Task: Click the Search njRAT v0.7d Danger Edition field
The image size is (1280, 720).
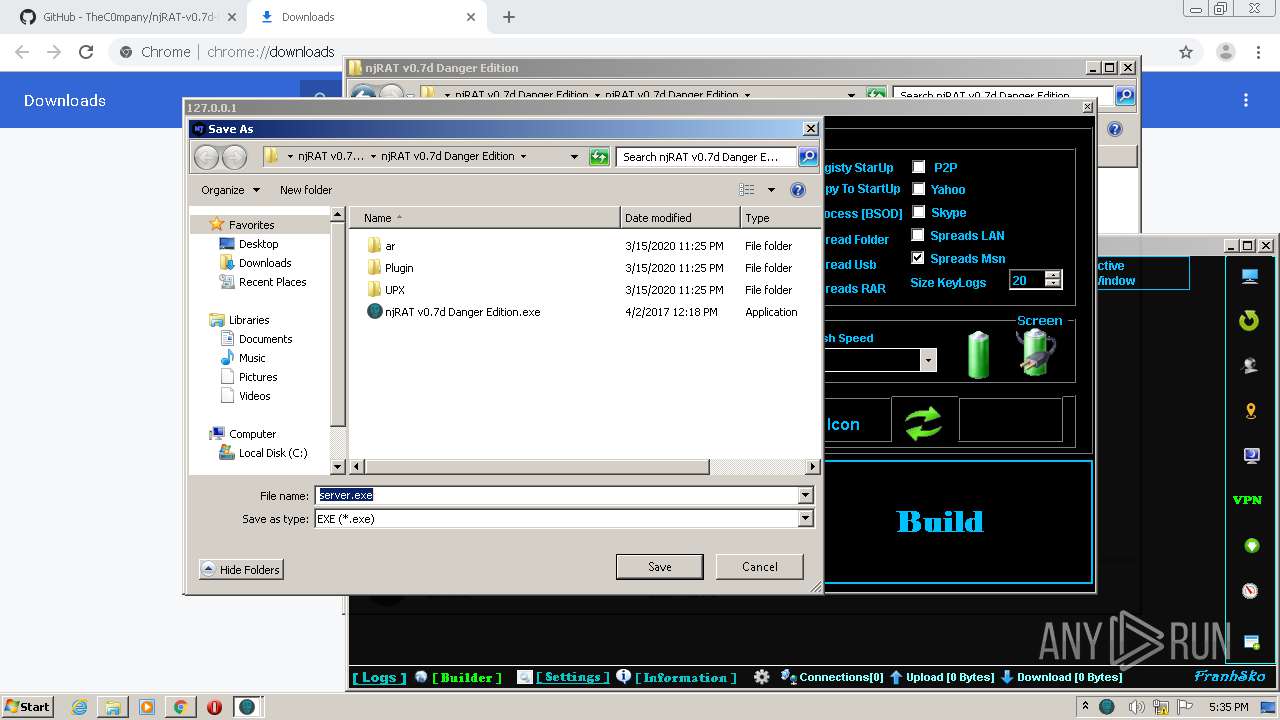Action: [x=707, y=156]
